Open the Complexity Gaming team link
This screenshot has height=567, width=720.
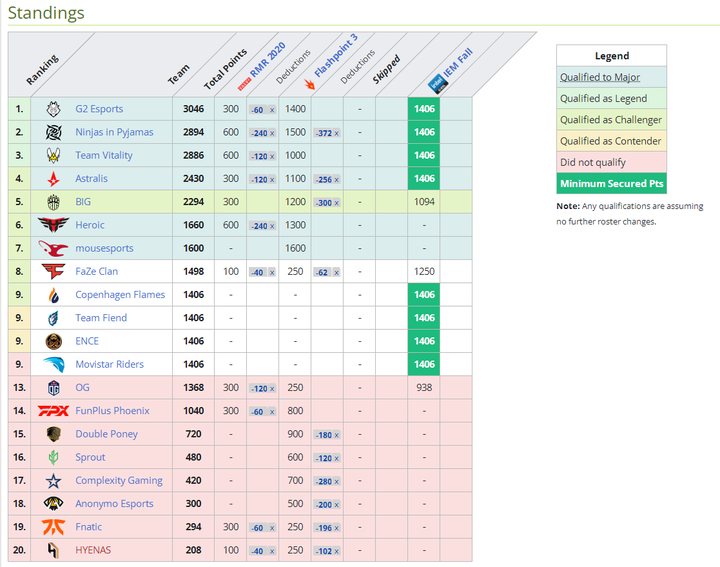point(119,481)
